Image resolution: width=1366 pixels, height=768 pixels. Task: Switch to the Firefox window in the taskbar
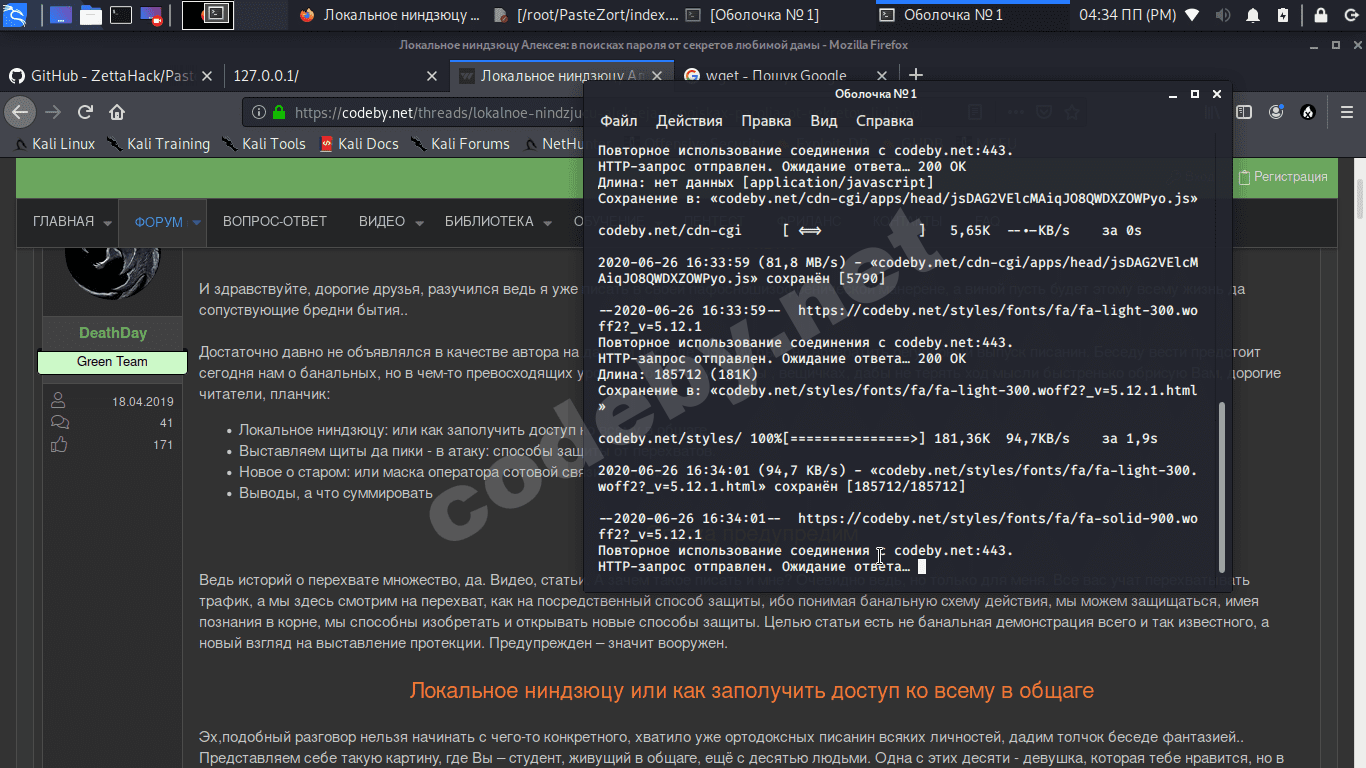click(x=389, y=15)
